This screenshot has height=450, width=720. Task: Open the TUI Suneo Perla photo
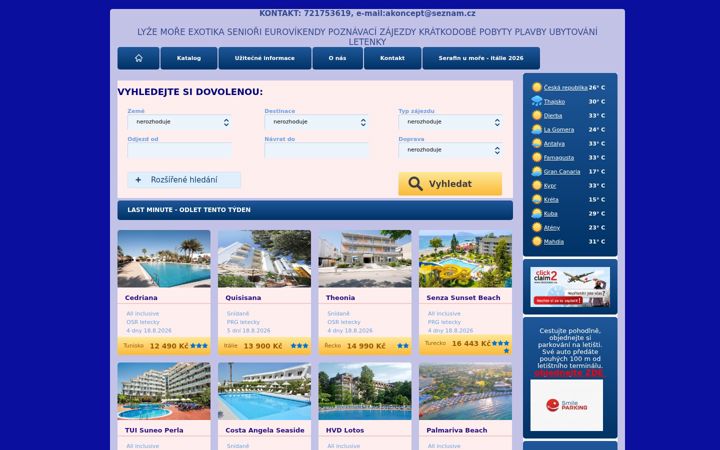(x=164, y=391)
